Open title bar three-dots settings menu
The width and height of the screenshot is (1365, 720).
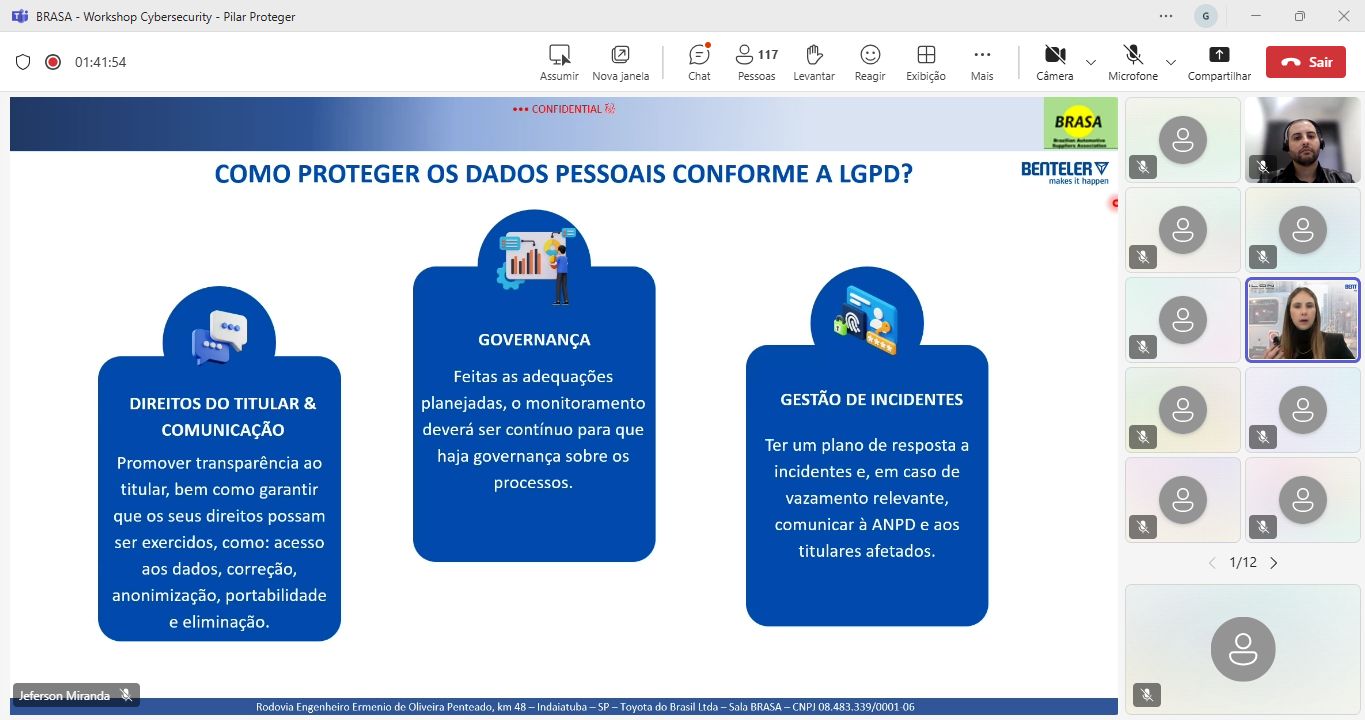(1166, 16)
